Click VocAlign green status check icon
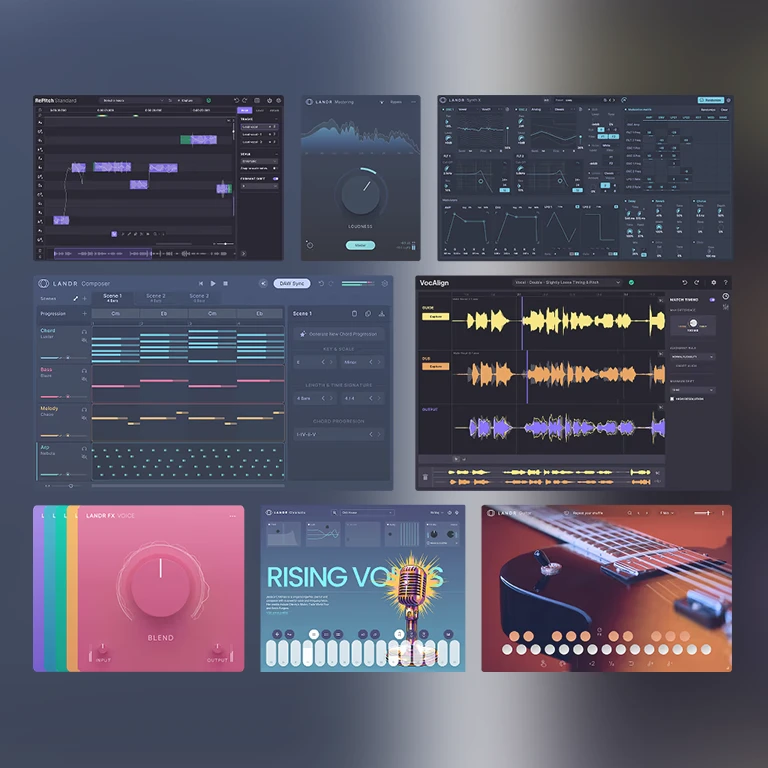This screenshot has height=768, width=768. pyautogui.click(x=631, y=283)
